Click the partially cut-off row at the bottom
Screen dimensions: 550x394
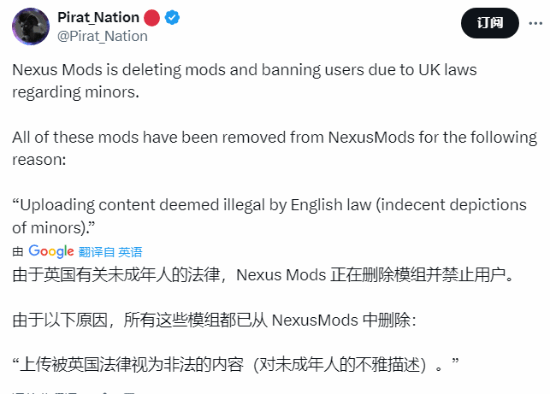pyautogui.click(x=74, y=392)
